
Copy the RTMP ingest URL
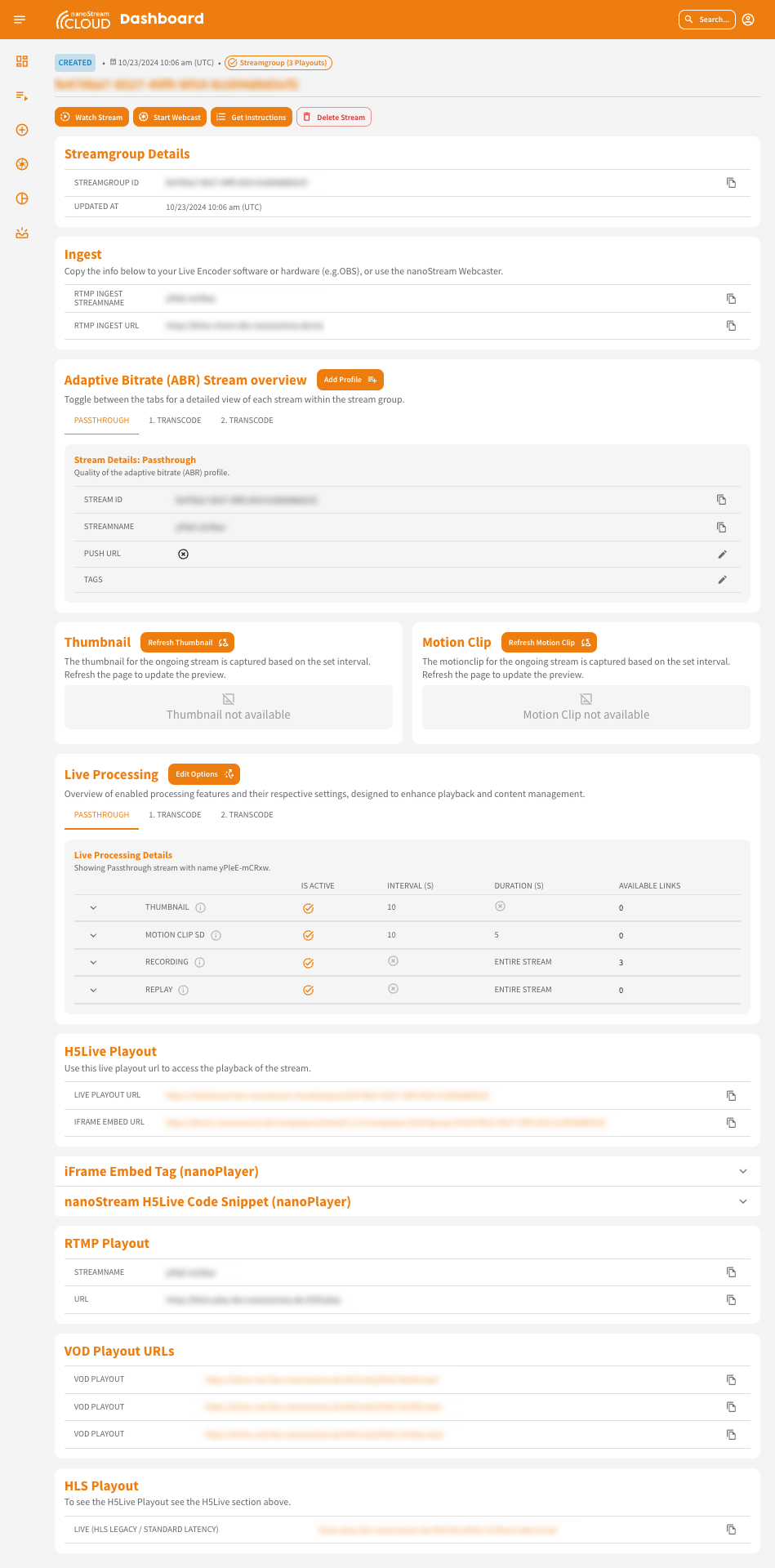[732, 326]
